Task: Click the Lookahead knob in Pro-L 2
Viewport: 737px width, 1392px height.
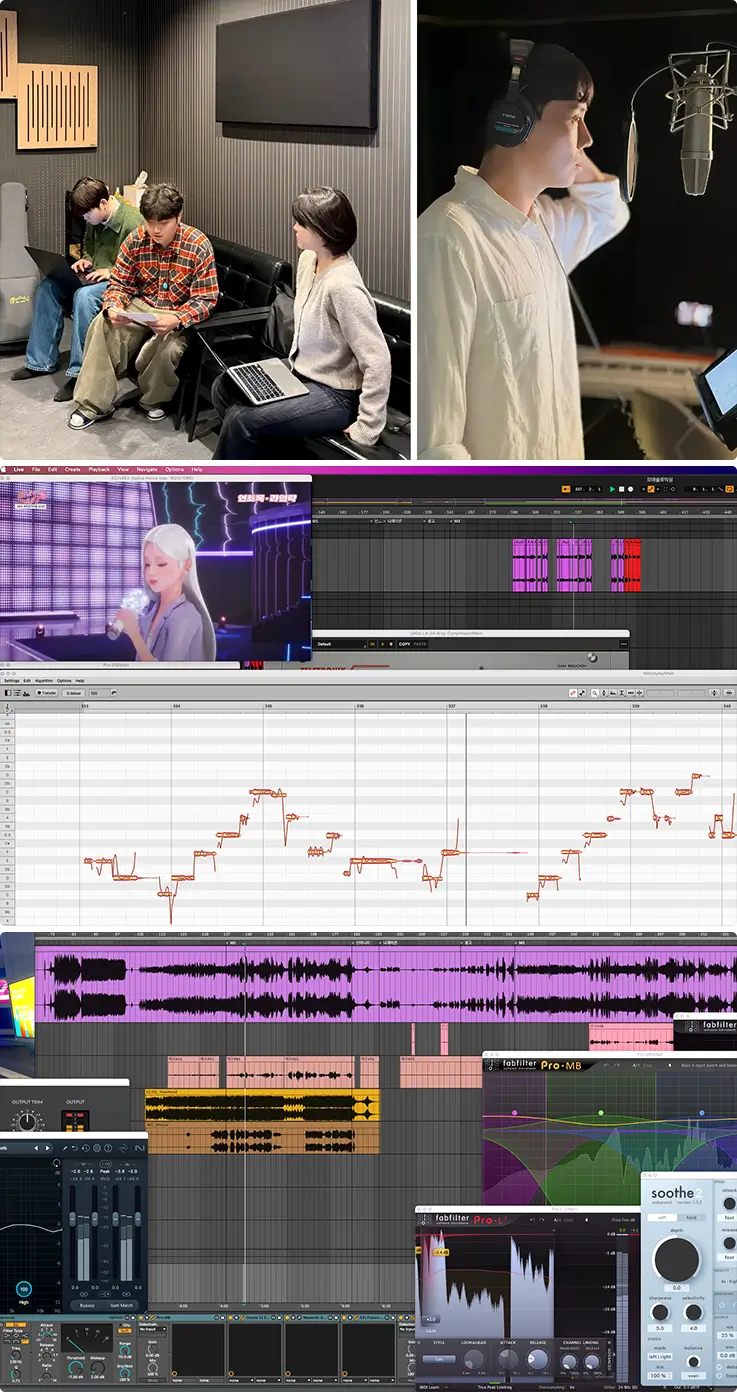Action: click(474, 1359)
